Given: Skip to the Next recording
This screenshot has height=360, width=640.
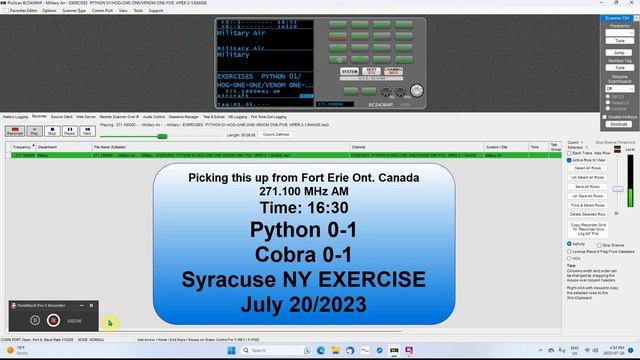Looking at the screenshot, I should click(x=87, y=131).
